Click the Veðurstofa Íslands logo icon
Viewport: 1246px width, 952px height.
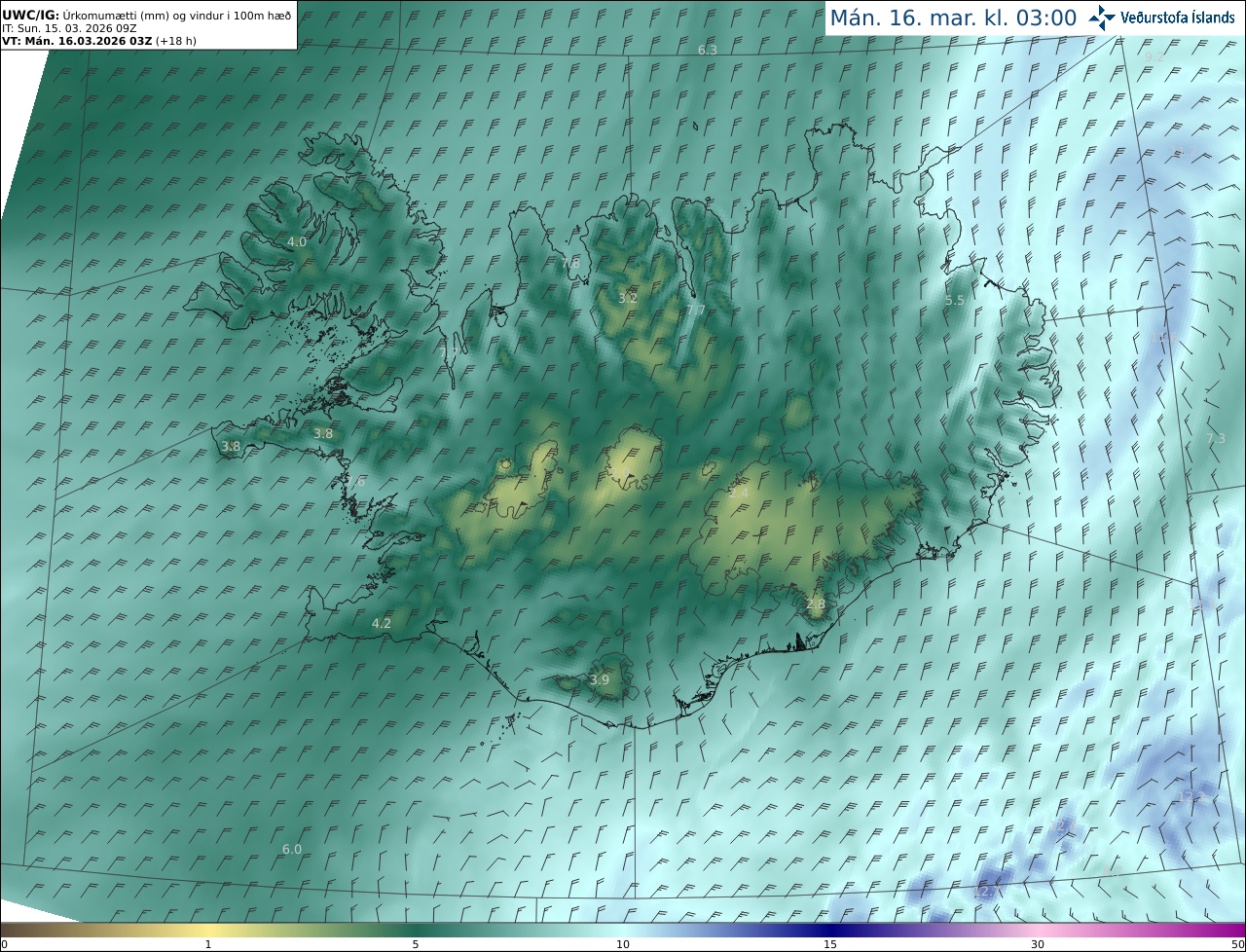(x=1103, y=18)
